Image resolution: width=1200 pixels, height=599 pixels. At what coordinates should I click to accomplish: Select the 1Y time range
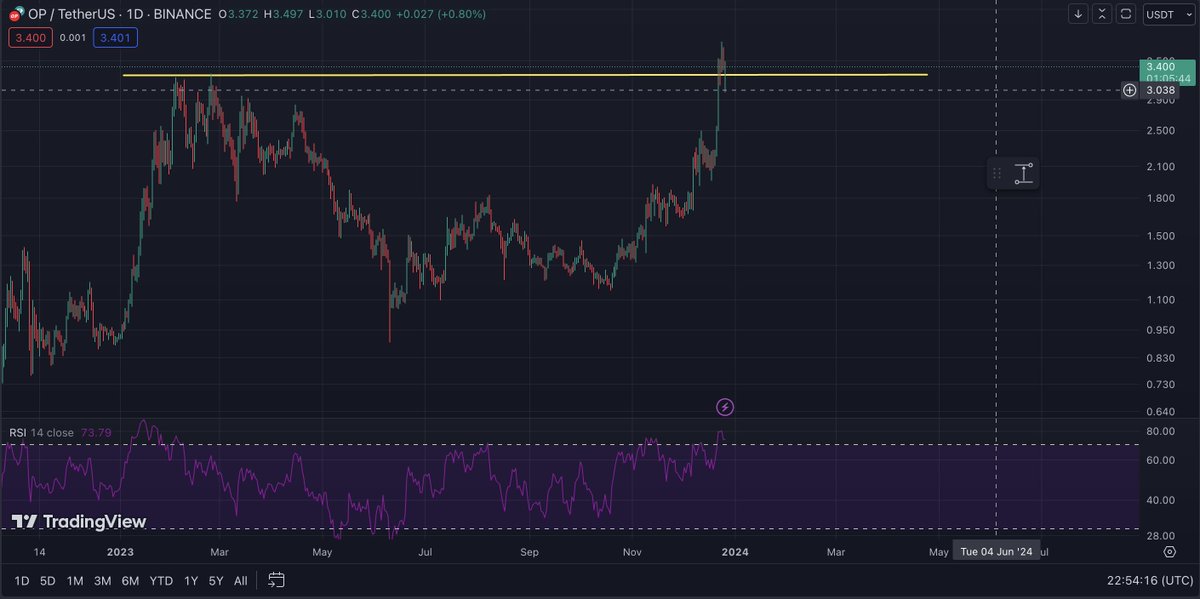[x=191, y=581]
